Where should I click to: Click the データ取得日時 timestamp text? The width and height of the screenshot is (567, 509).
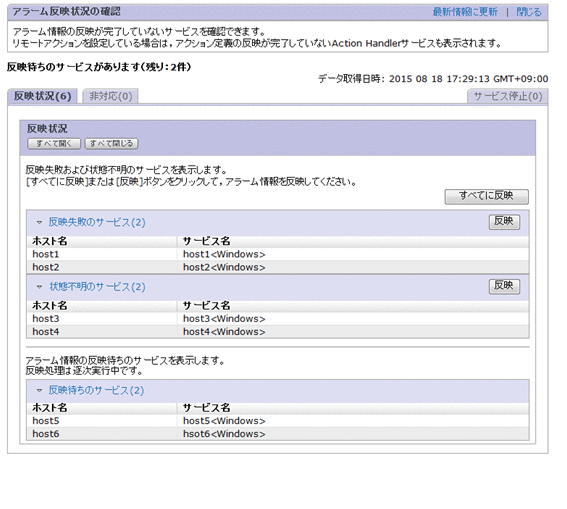[433, 79]
